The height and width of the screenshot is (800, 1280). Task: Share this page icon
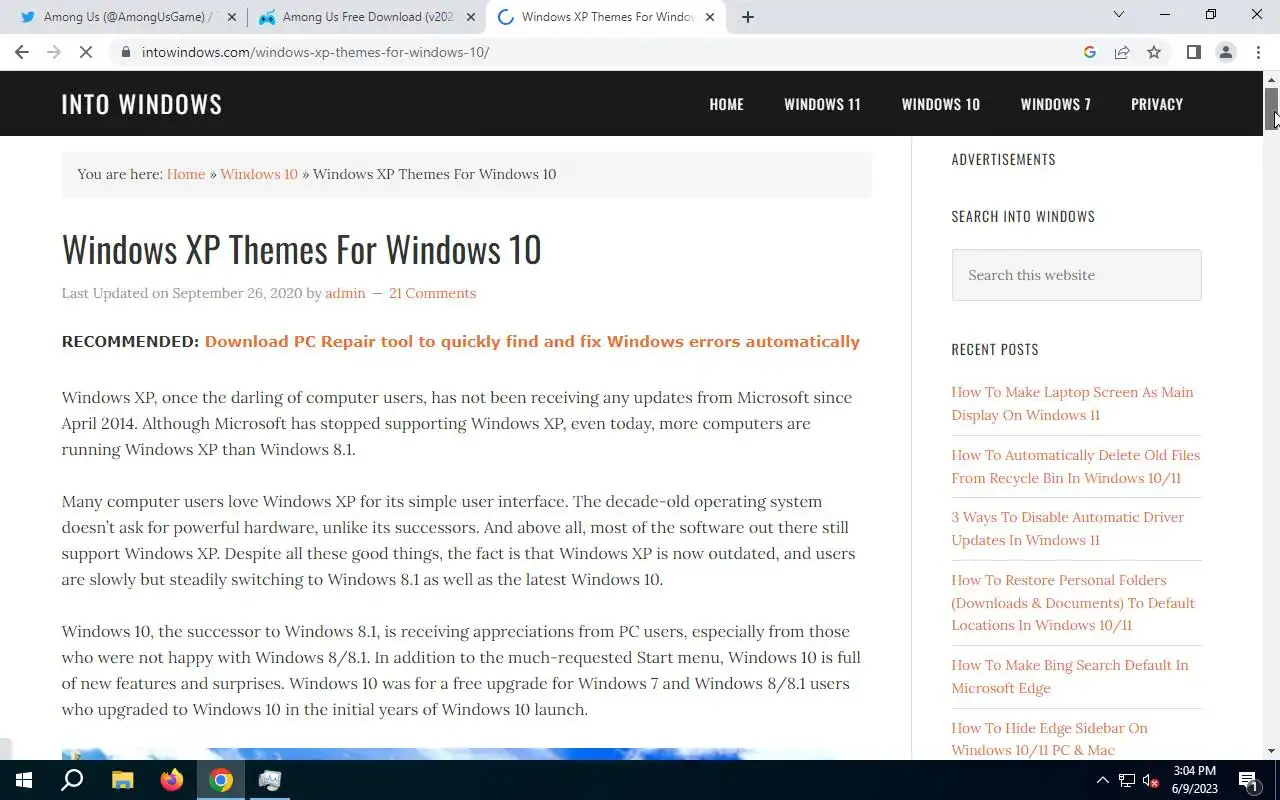tap(1122, 52)
